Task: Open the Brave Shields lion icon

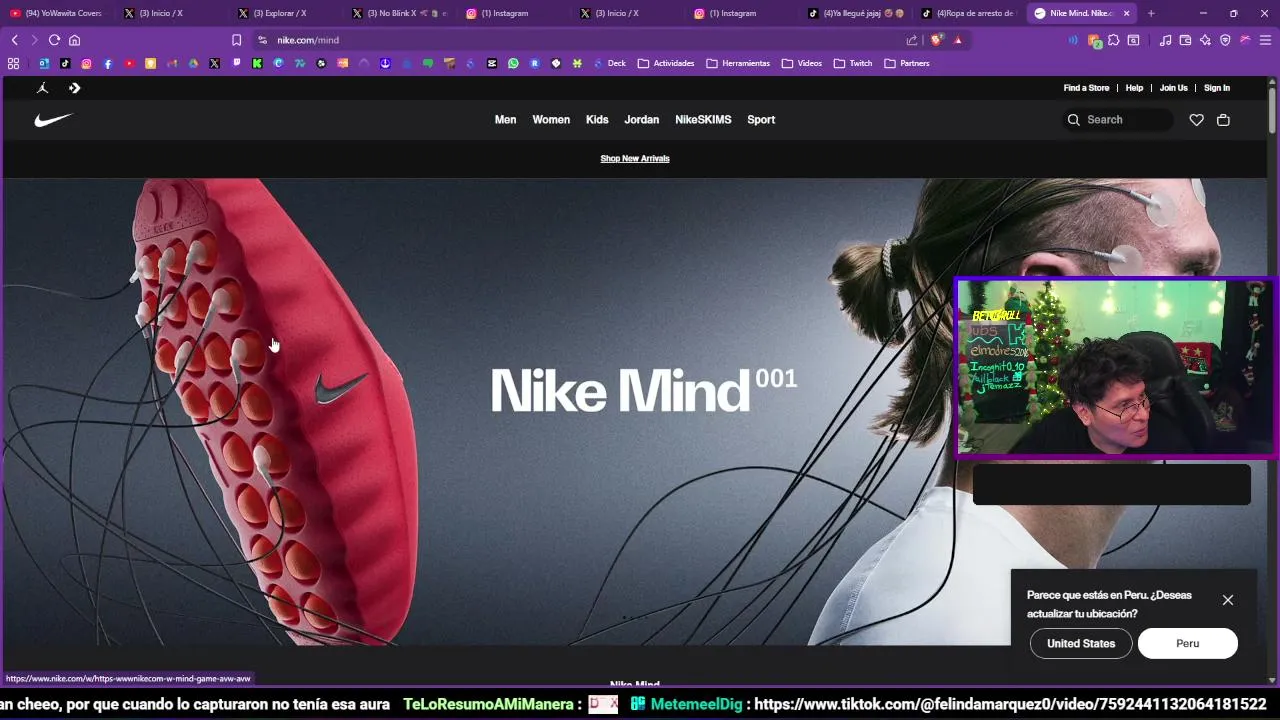Action: point(936,40)
